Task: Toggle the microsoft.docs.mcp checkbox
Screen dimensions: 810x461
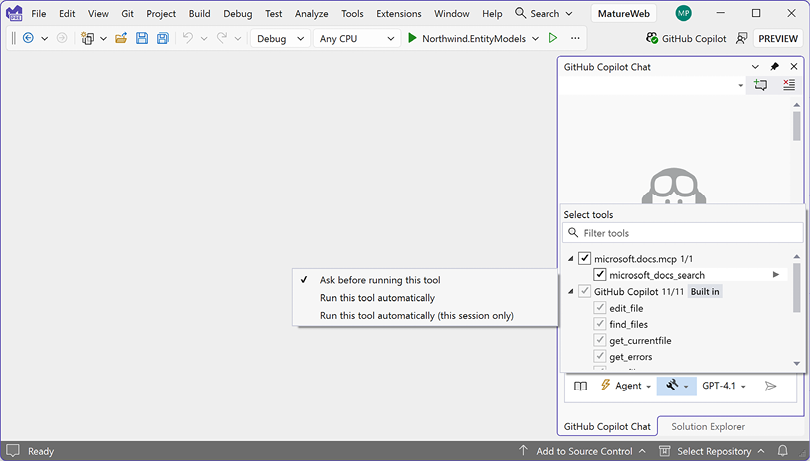Action: point(584,258)
